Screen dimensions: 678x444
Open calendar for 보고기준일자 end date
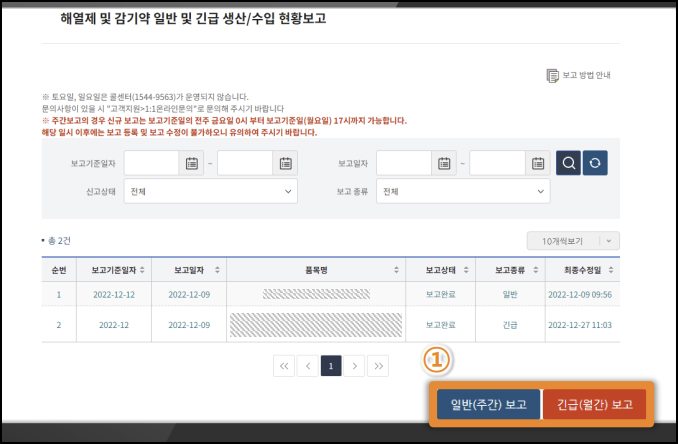tap(285, 163)
